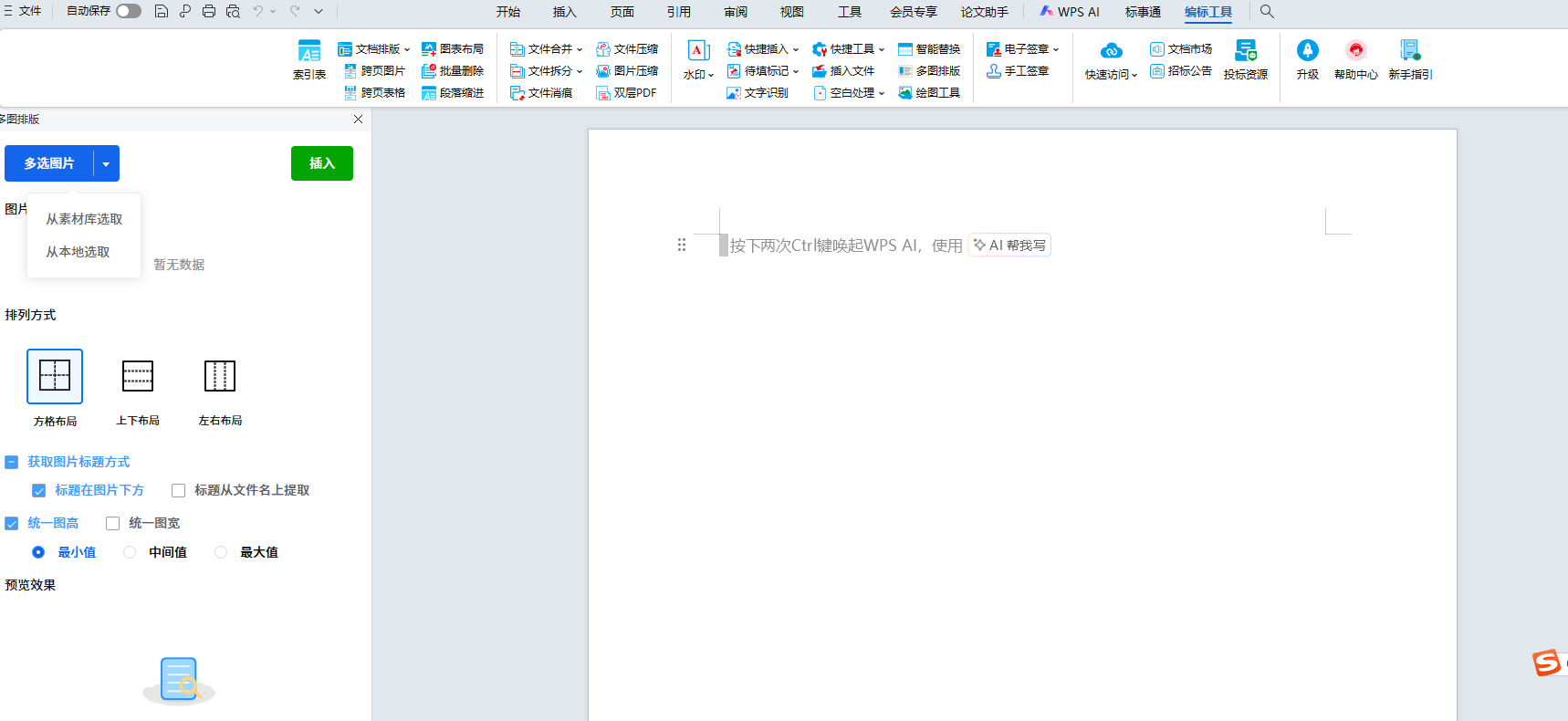Open the 帮助中心 help center

[x=1355, y=51]
